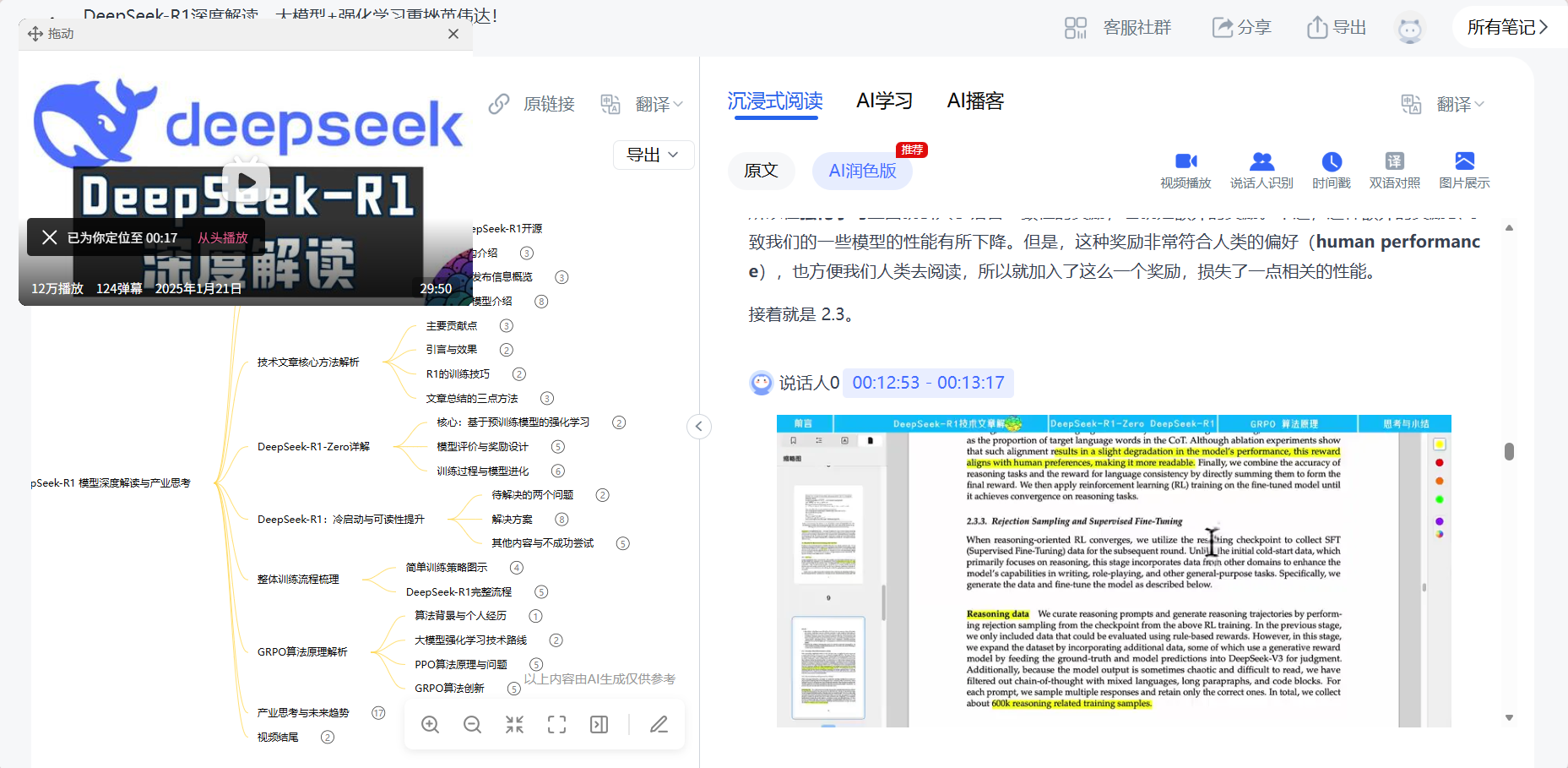Select node 待解决的两个问题
The height and width of the screenshot is (768, 1568).
click(533, 495)
